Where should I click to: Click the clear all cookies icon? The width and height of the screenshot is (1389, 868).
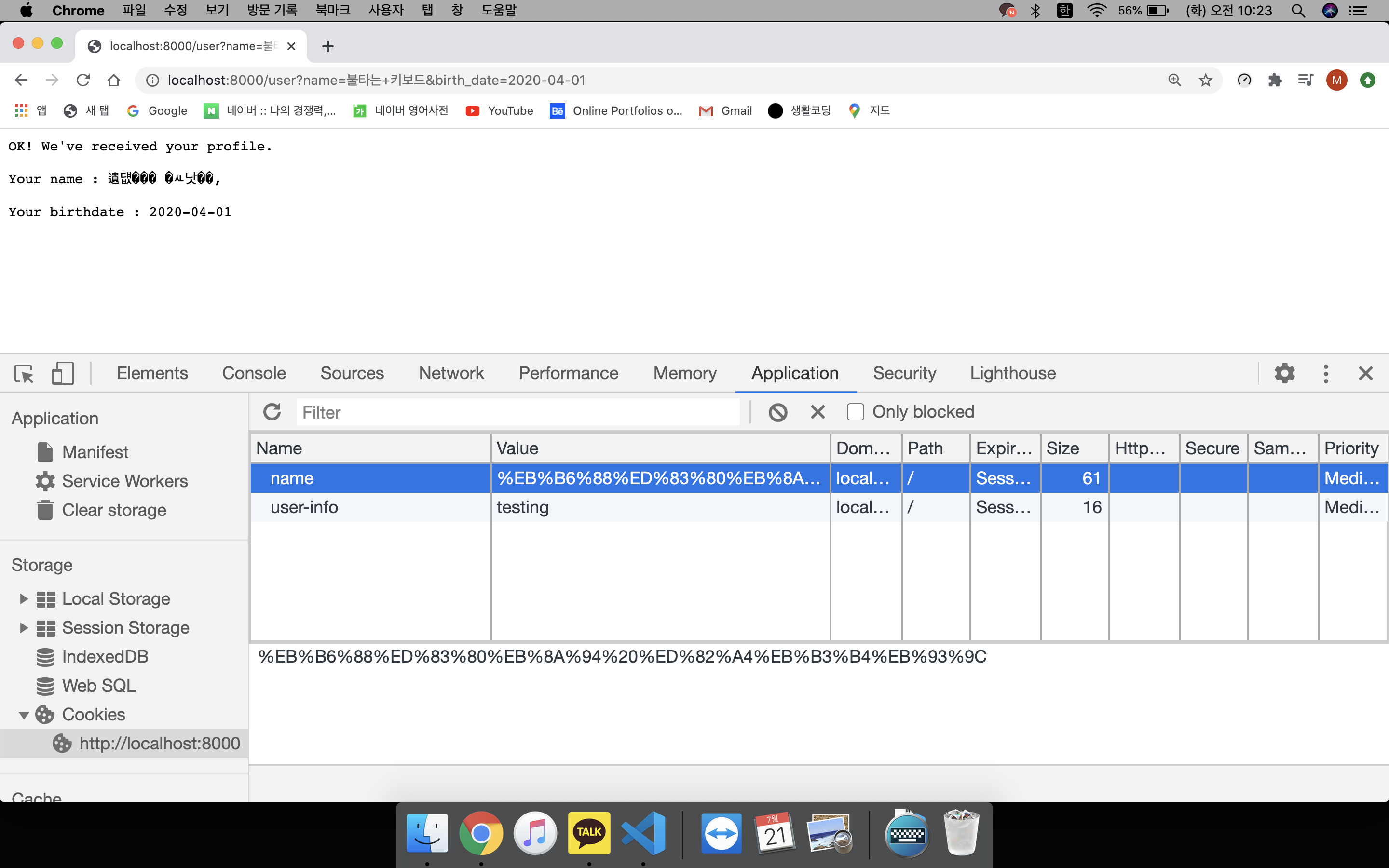(778, 412)
